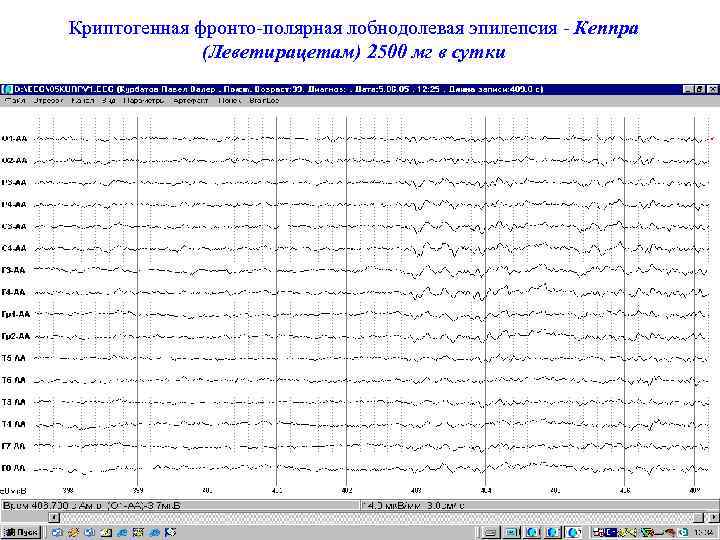The width and height of the screenshot is (720, 540).
Task: Click fifth quick launch Internet Explorer icon
Action: pyautogui.click(x=122, y=532)
